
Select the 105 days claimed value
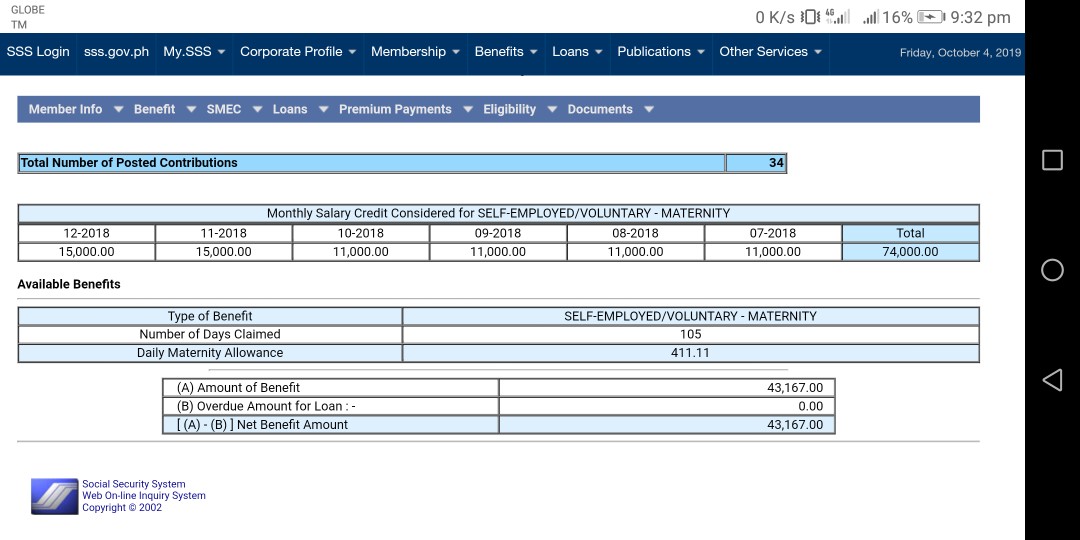[x=690, y=334]
